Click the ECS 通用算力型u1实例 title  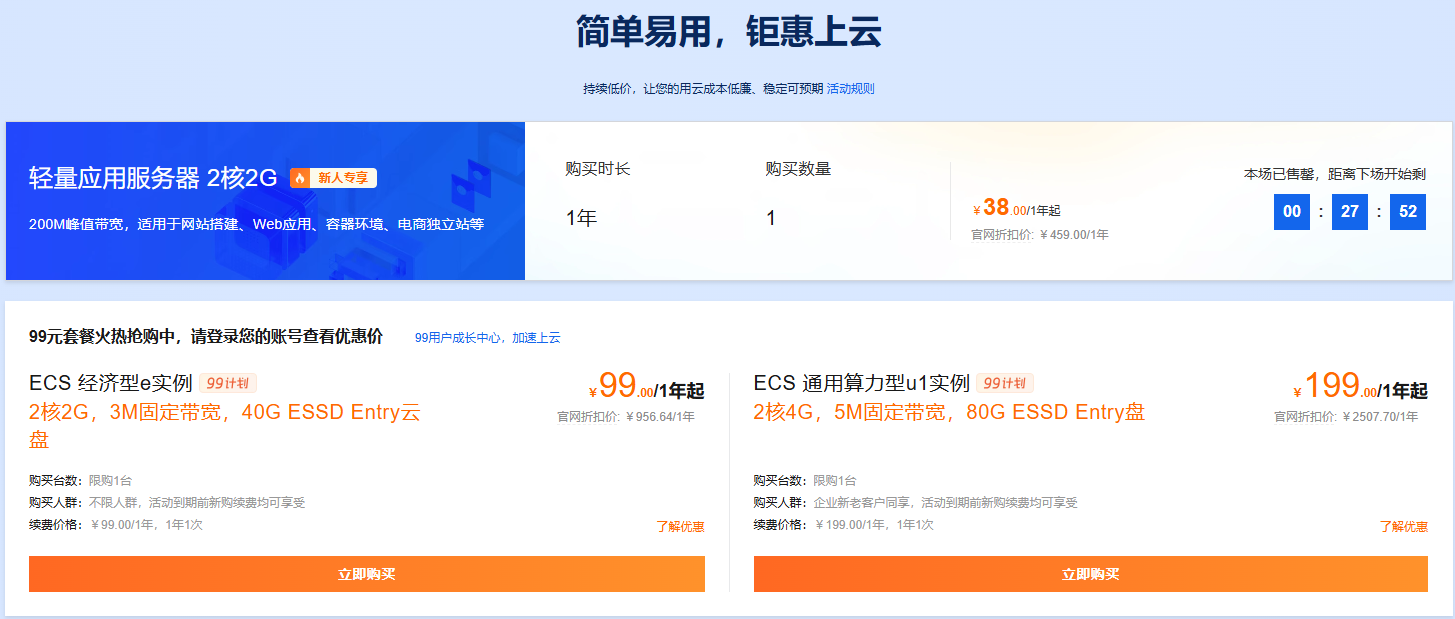click(862, 383)
